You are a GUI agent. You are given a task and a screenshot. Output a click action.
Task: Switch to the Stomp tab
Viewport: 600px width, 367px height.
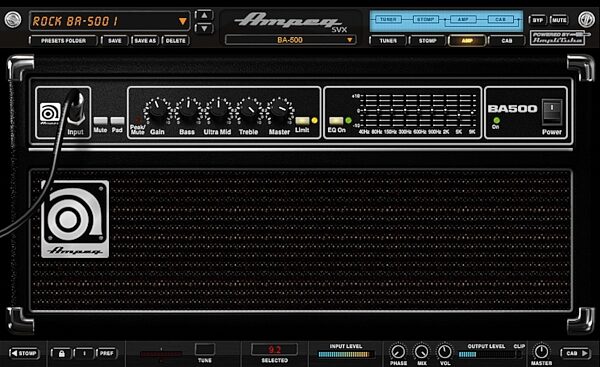tap(427, 41)
